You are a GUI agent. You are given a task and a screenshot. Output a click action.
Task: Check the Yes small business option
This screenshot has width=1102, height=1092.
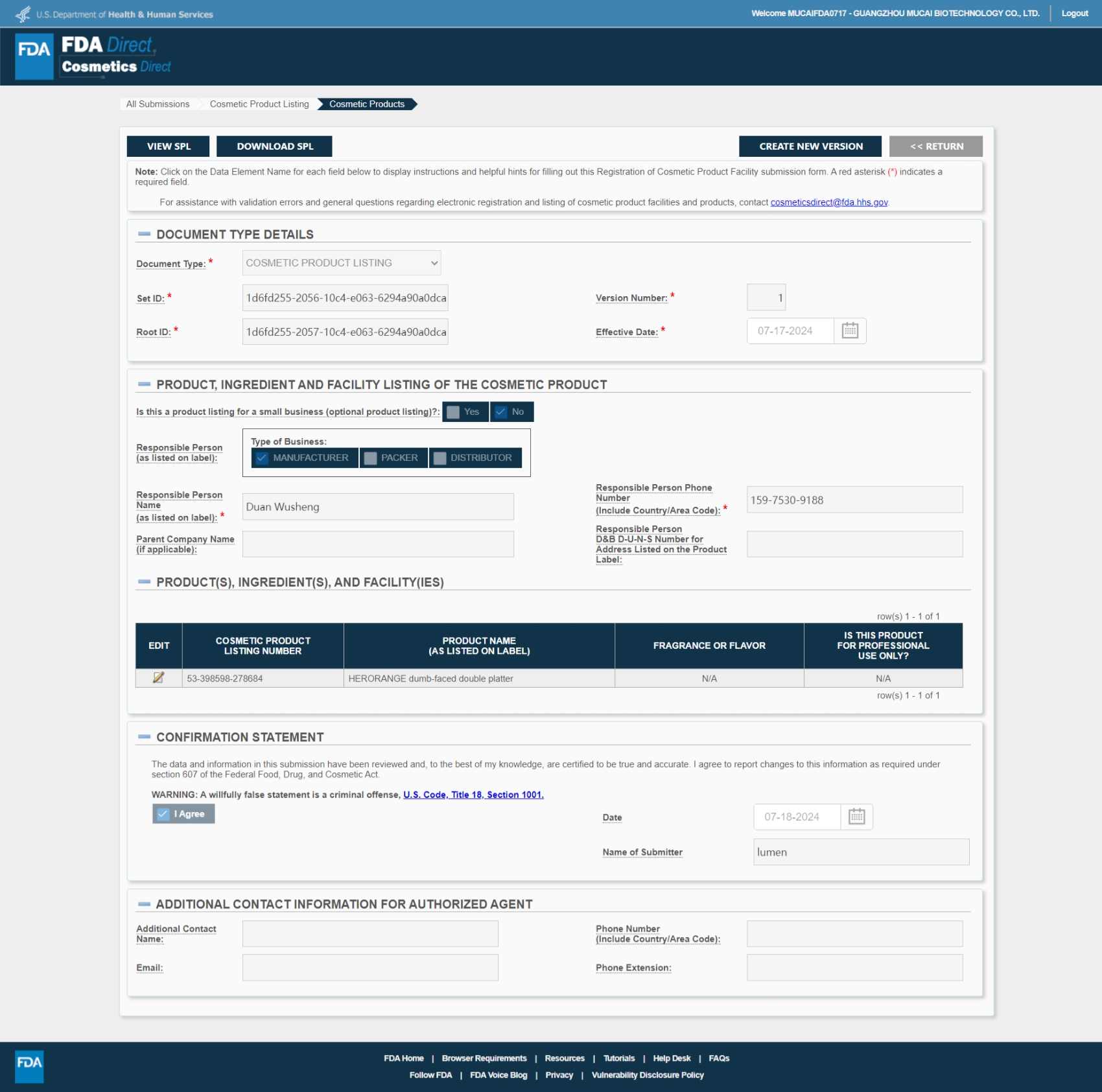point(454,412)
